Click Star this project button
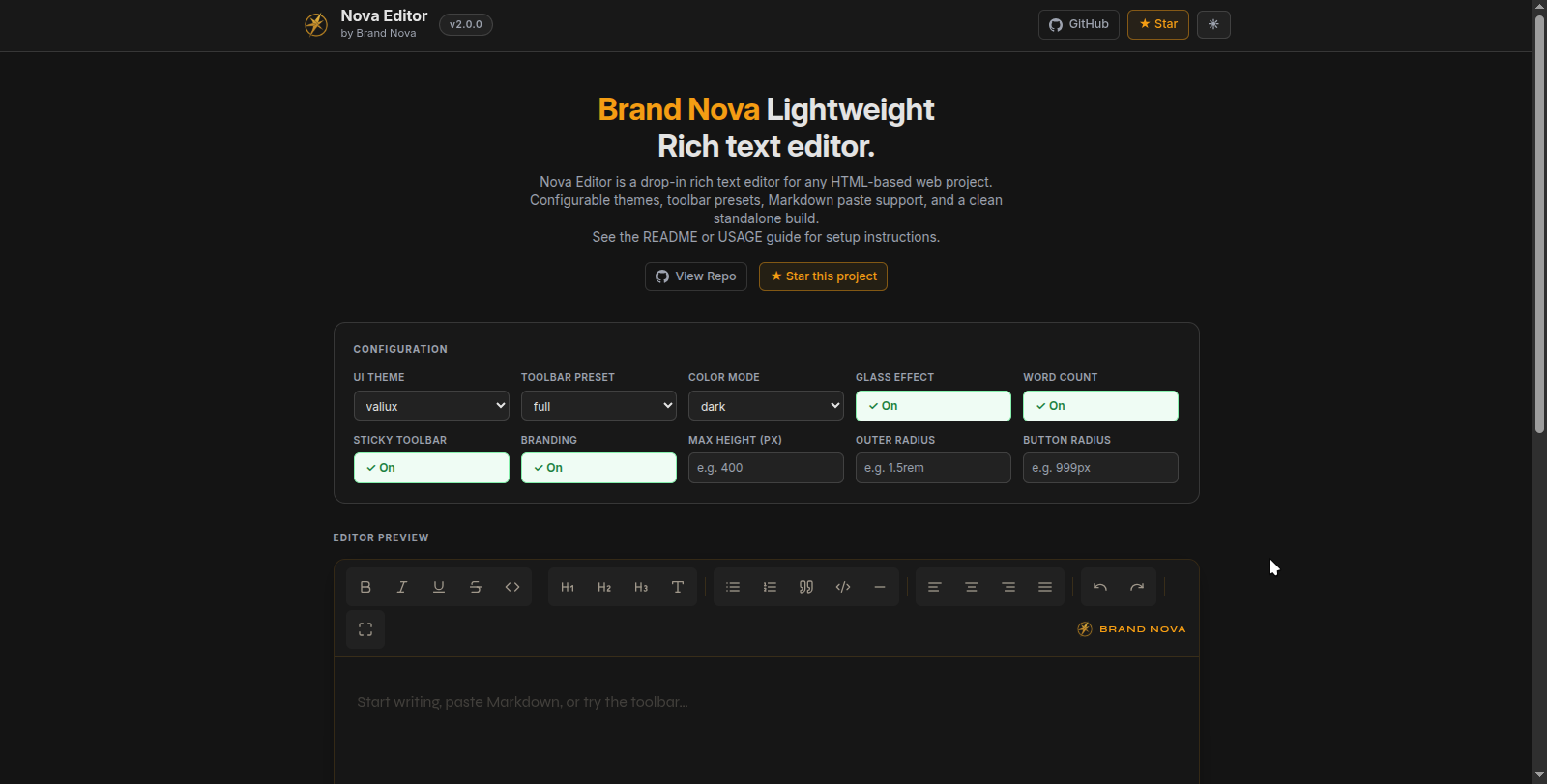 click(823, 276)
